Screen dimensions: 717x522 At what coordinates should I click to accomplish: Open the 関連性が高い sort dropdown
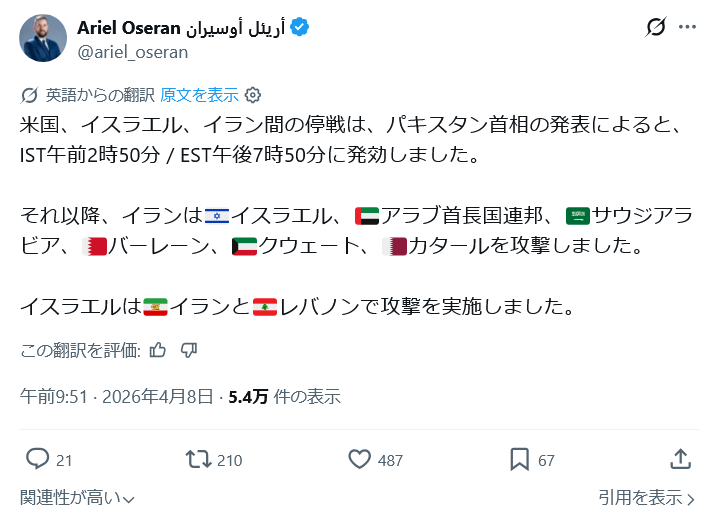pyautogui.click(x=77, y=498)
